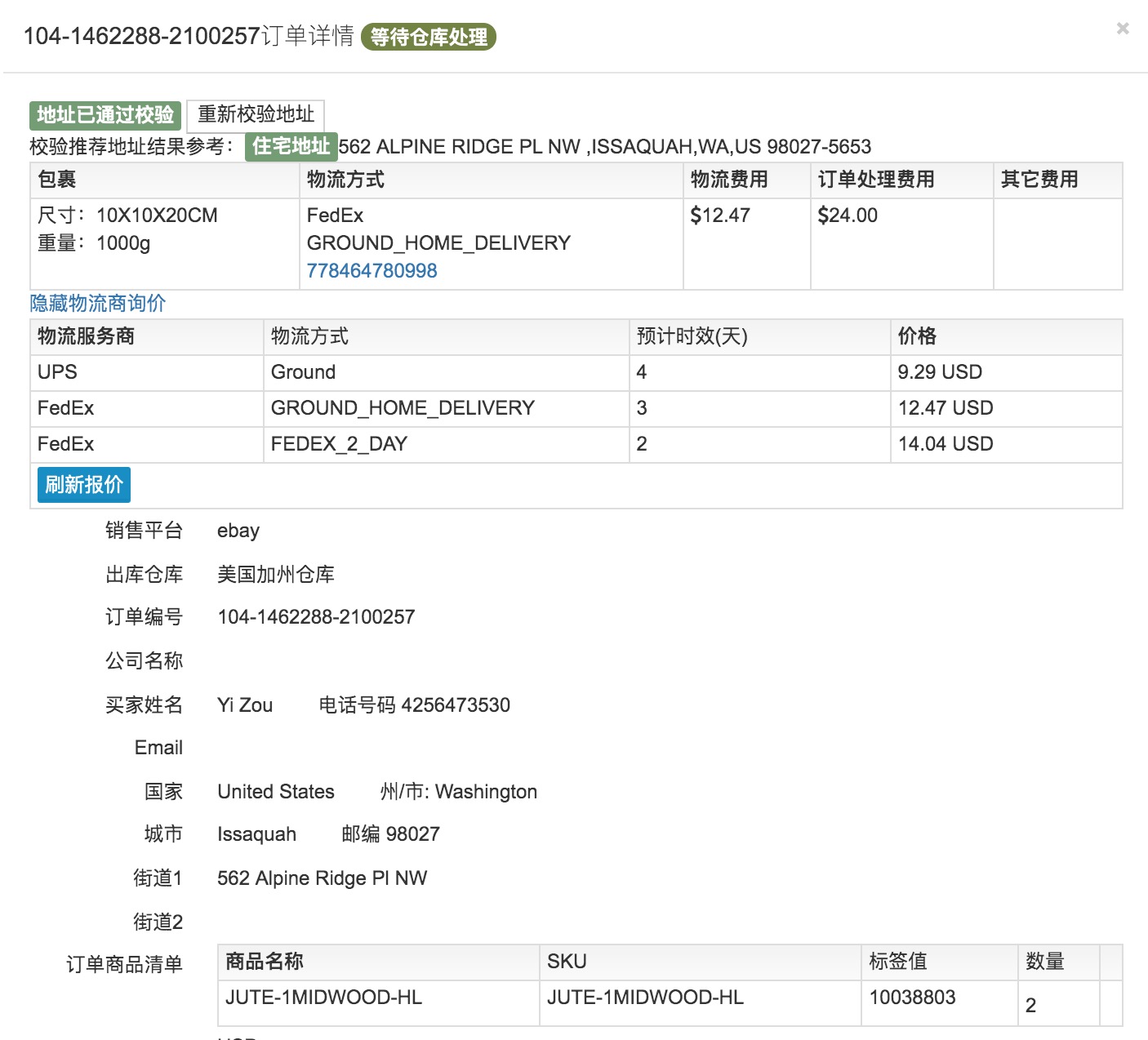The width and height of the screenshot is (1148, 1040).
Task: Click the SKU column cell JUTE-1MIDWOOD-HL
Action: (645, 998)
